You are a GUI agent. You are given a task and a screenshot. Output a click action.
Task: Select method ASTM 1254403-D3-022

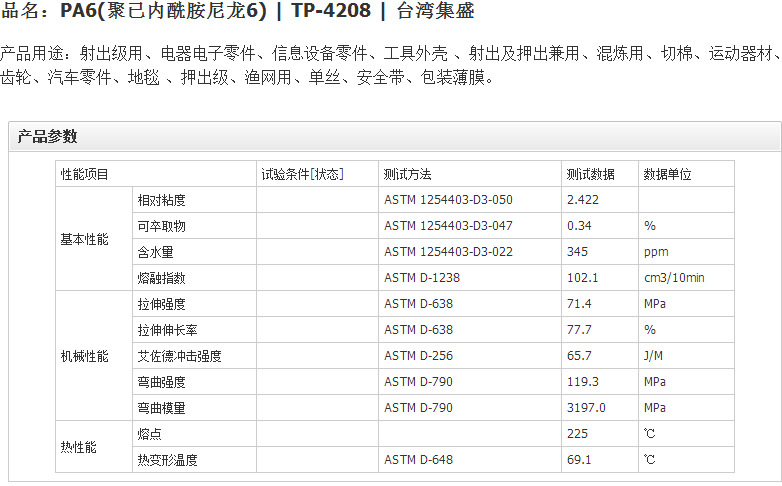click(448, 251)
